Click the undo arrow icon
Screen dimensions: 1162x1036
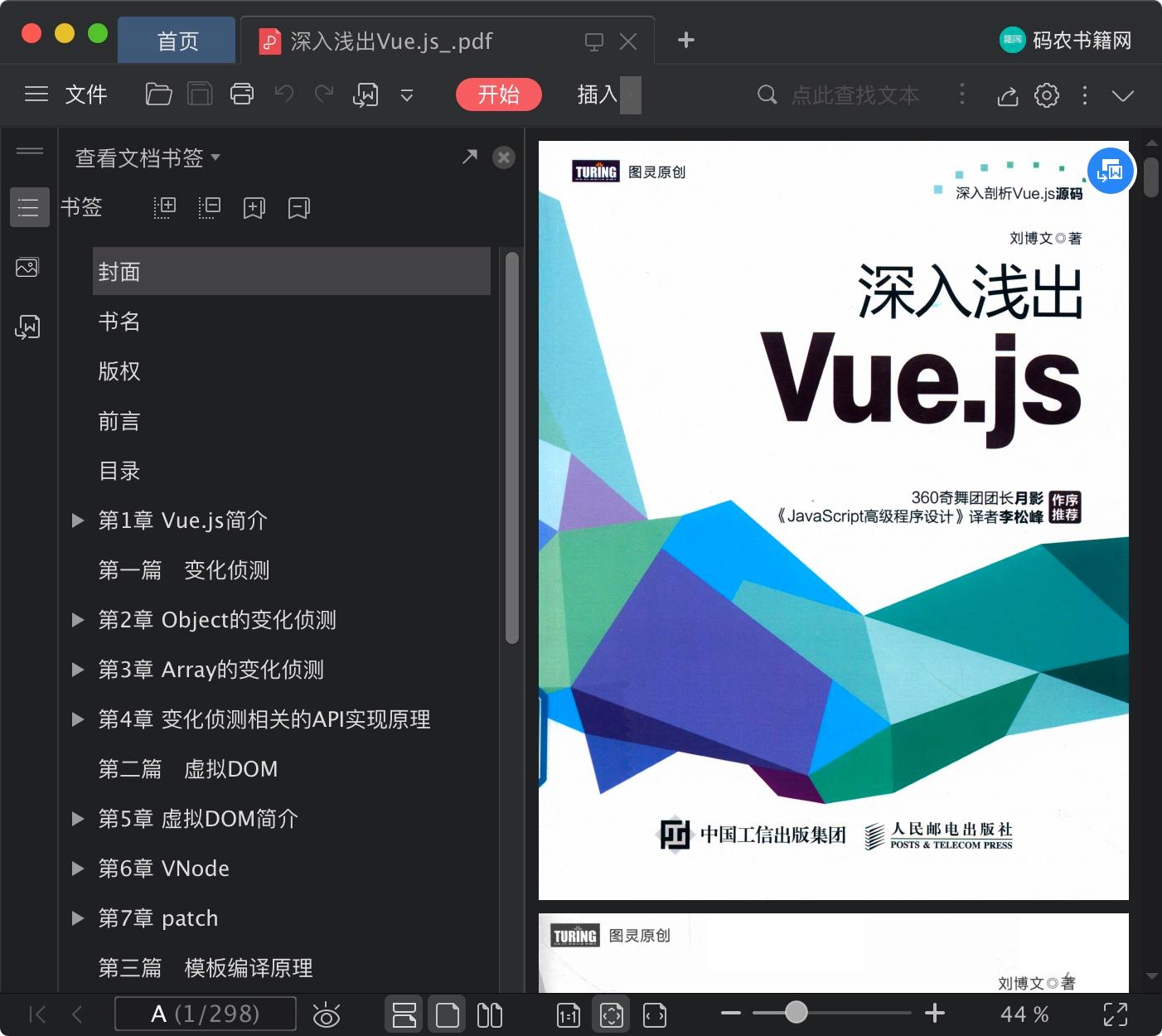tap(284, 94)
